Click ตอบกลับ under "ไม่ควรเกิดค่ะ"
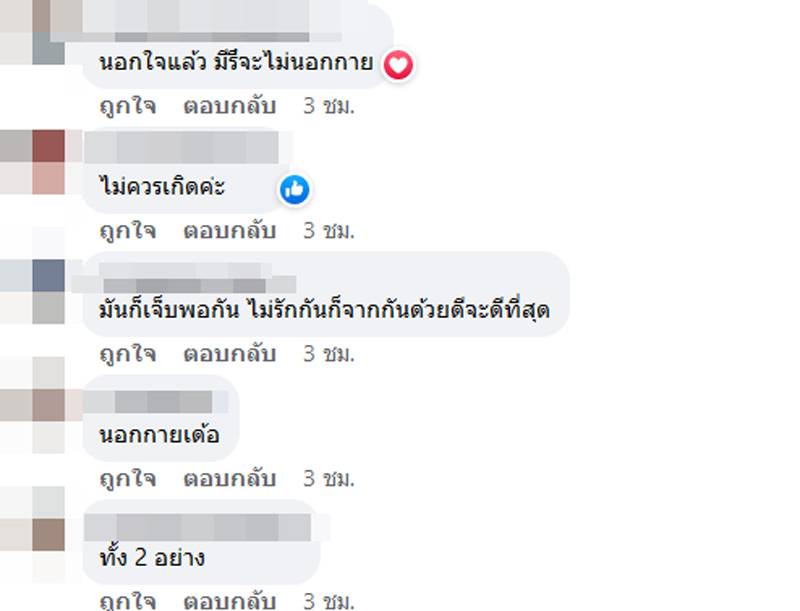 tap(228, 230)
